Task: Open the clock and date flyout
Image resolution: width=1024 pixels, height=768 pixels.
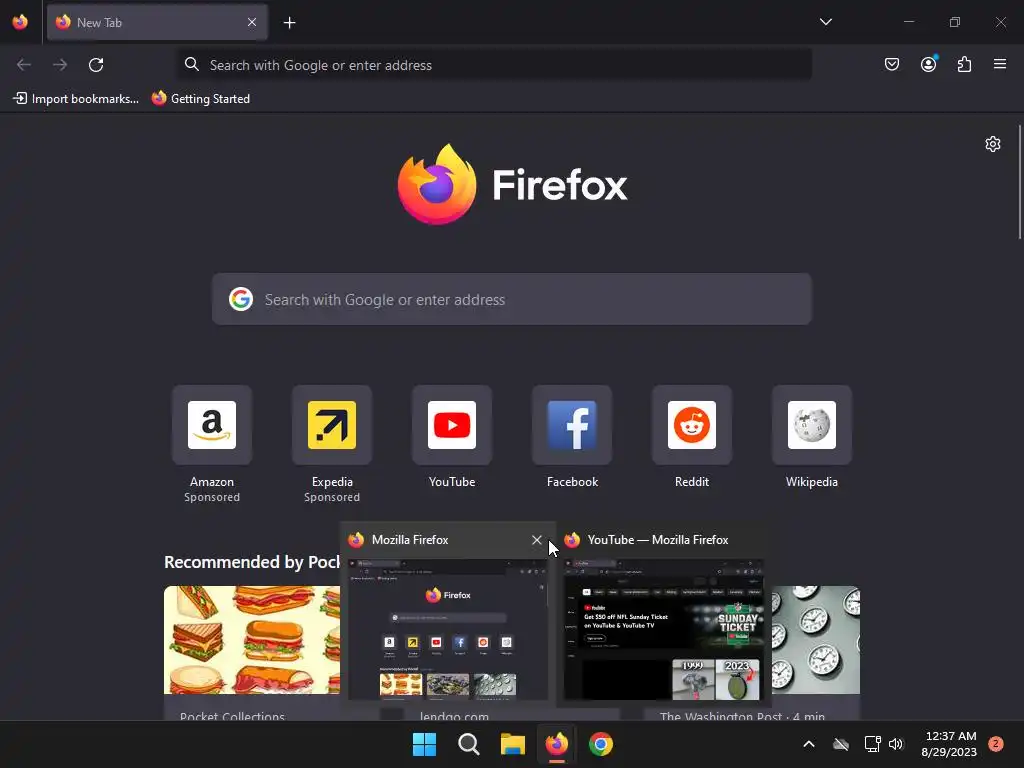Action: (949, 744)
